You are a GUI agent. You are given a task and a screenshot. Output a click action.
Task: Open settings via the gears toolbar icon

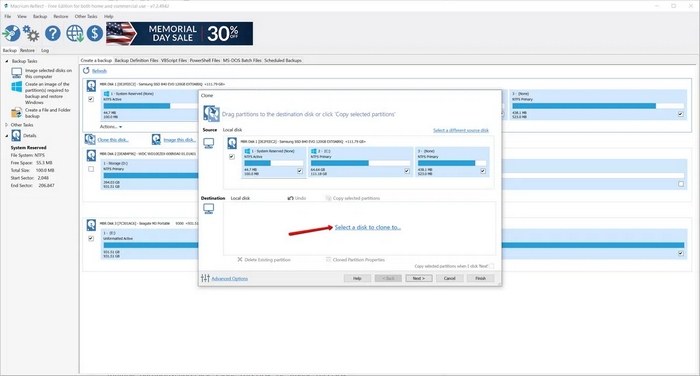point(31,33)
